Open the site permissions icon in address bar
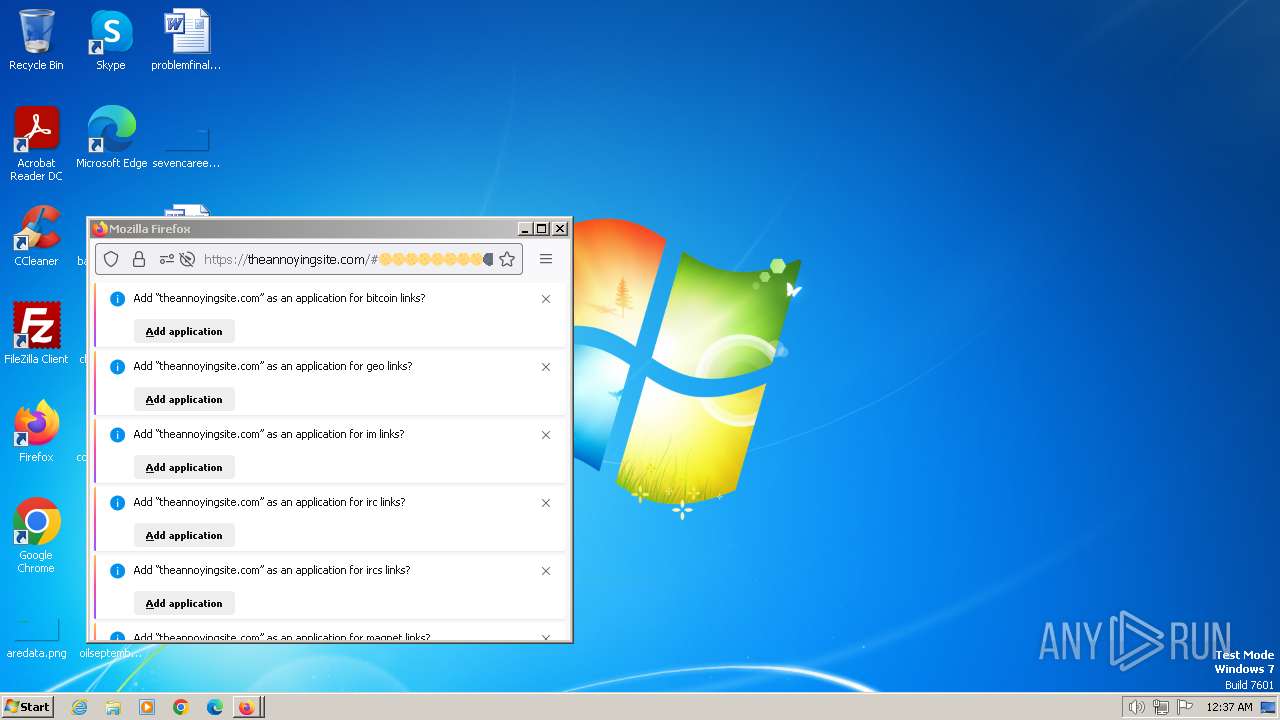 tap(167, 259)
